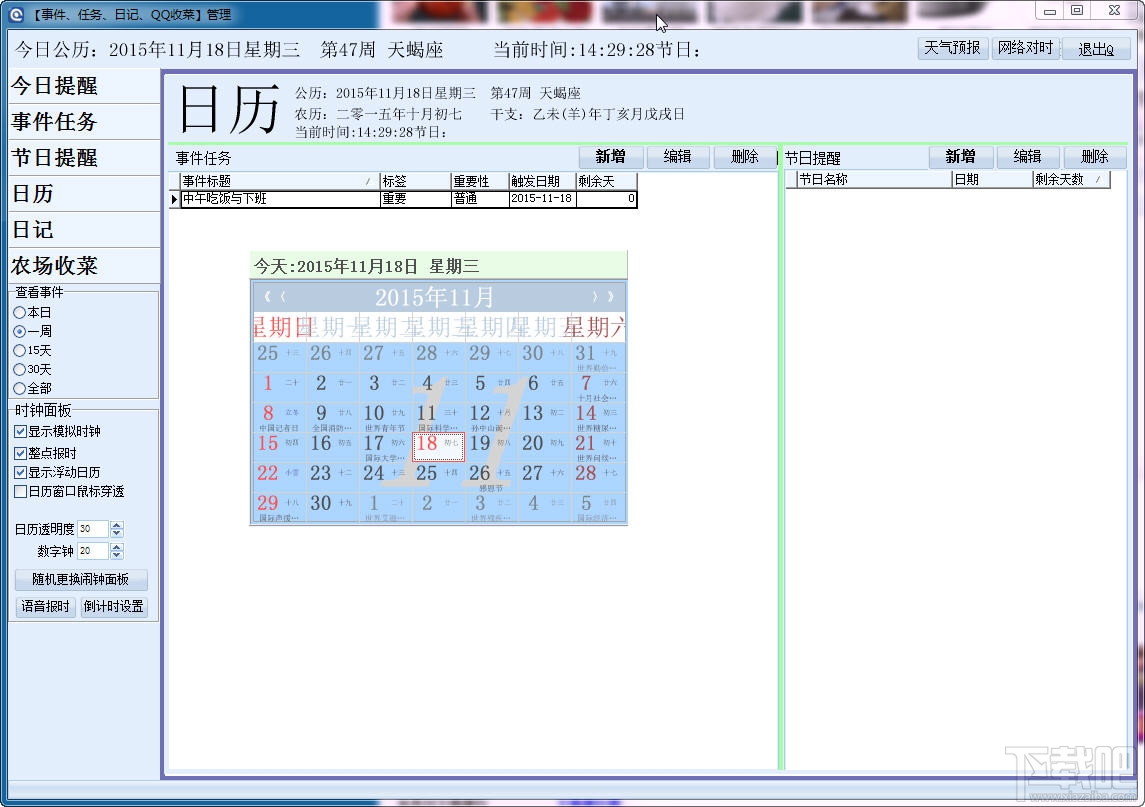Go to next month arrow in calendar
Image resolution: width=1145 pixels, height=807 pixels.
coord(594,297)
